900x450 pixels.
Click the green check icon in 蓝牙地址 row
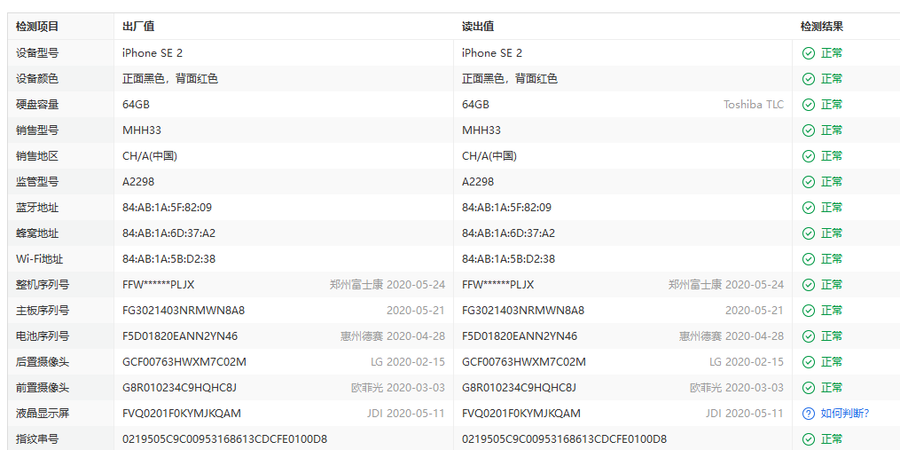tap(808, 208)
